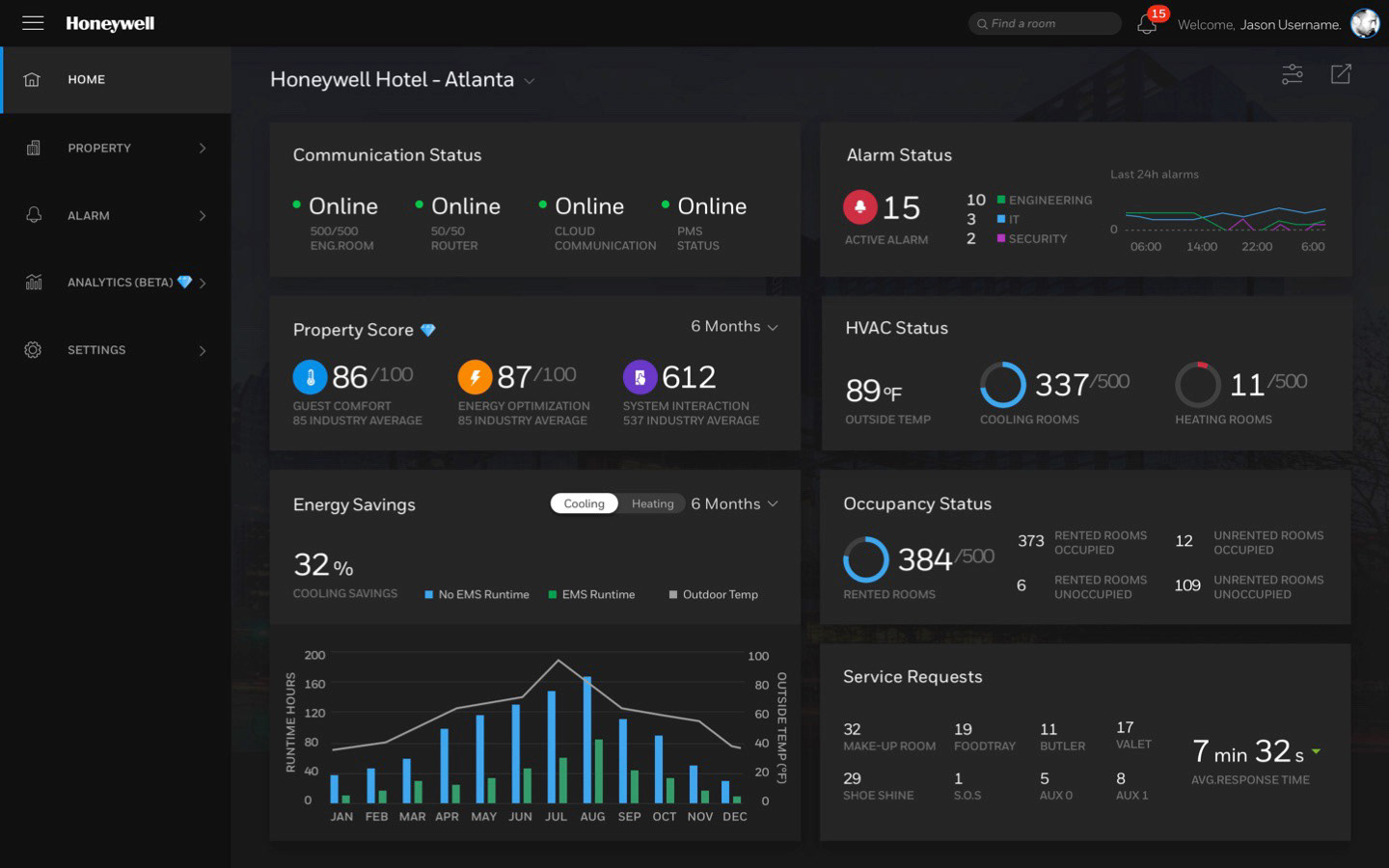Image resolution: width=1389 pixels, height=868 pixels.
Task: Click the Avg. Response Time value
Action: click(1248, 750)
